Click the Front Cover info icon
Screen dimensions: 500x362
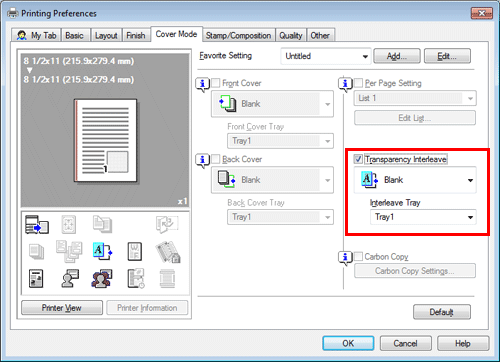(202, 85)
